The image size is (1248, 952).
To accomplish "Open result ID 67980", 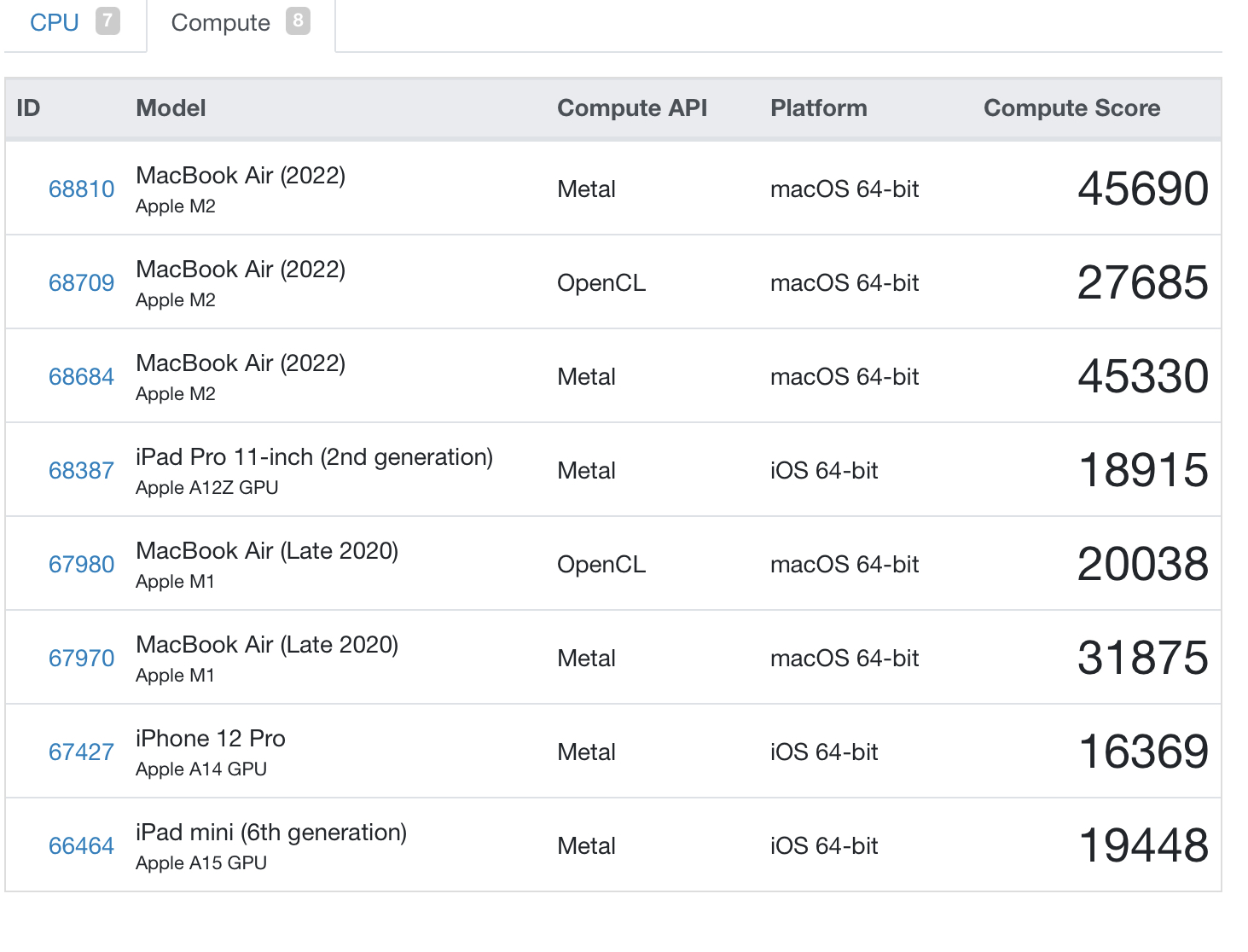I will 81,564.
